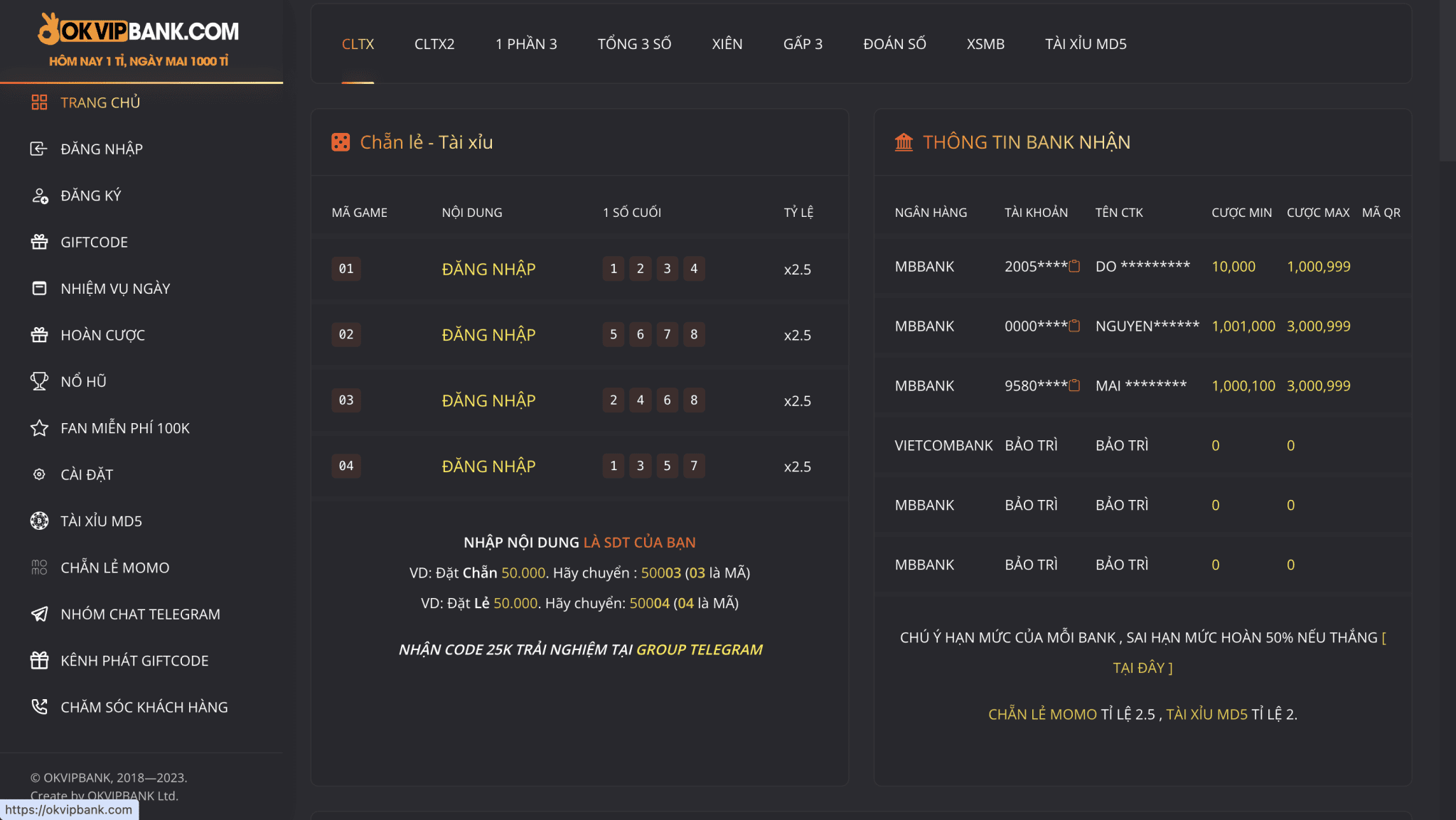Click ĐĂNG NHẬP in game row 01
The image size is (1456, 820).
tap(488, 269)
